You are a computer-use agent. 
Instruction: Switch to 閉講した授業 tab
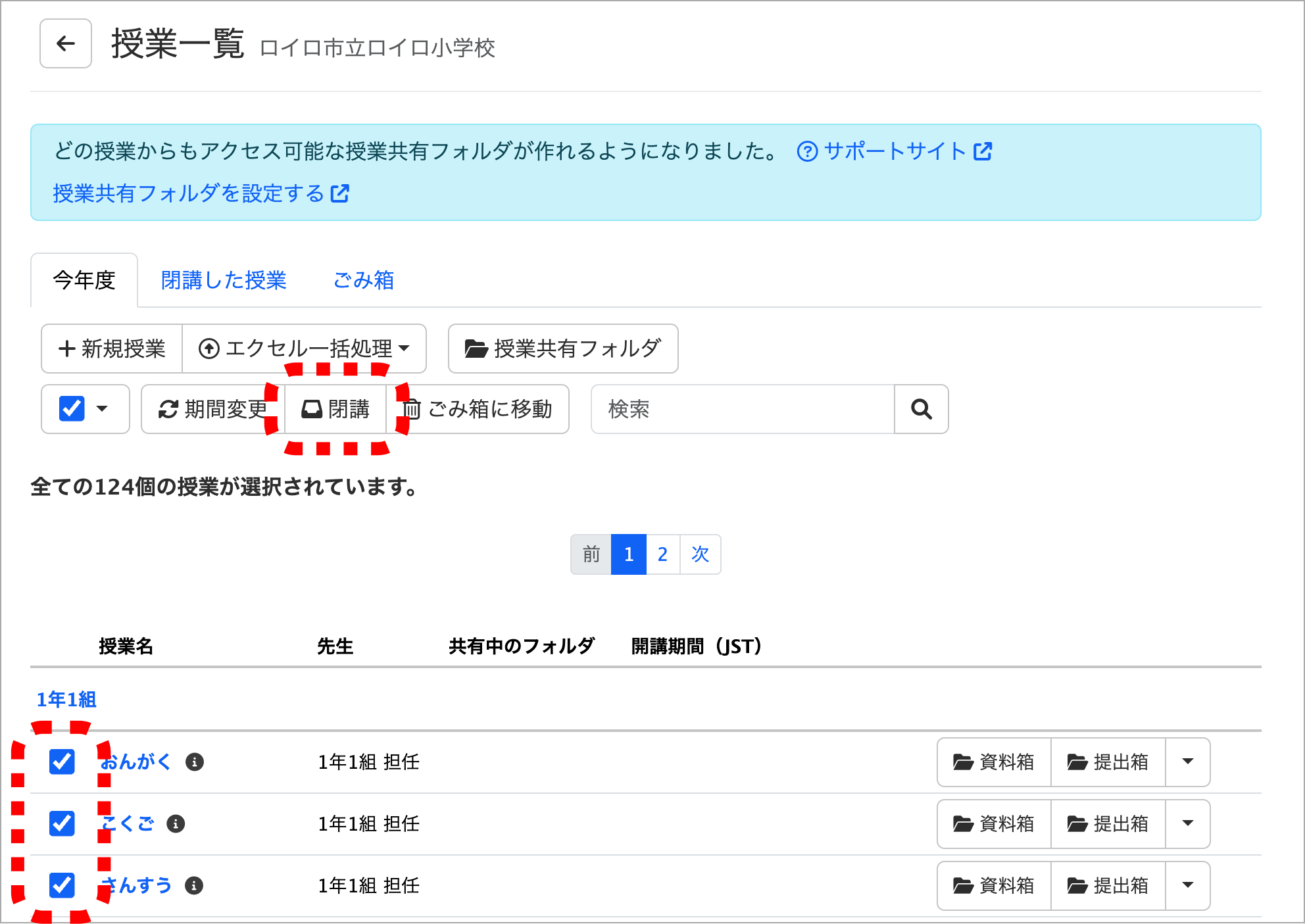(x=224, y=280)
